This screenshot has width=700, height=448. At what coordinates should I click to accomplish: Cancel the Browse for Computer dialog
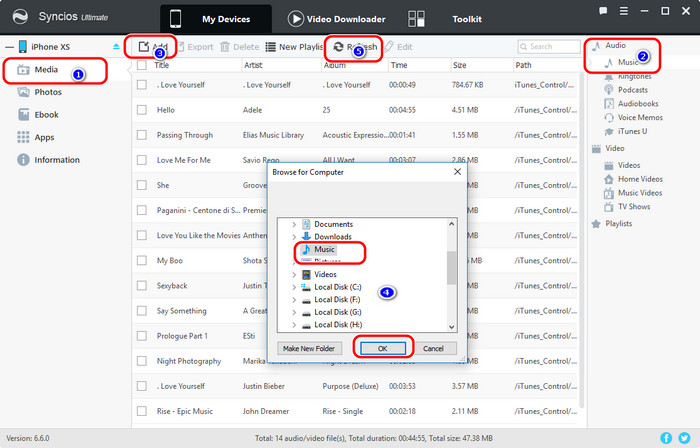[x=433, y=348]
